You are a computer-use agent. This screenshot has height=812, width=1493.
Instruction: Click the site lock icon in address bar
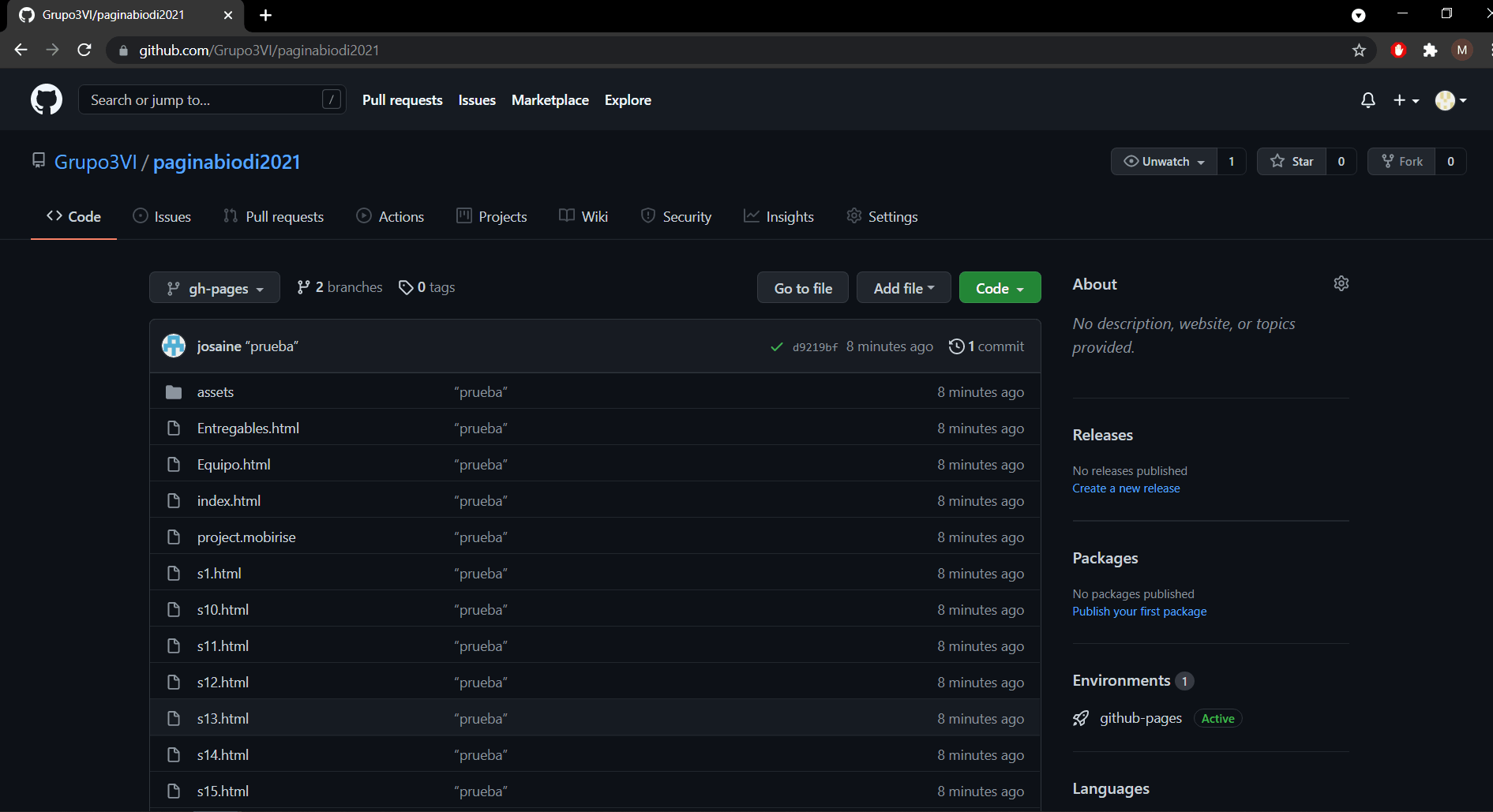pyautogui.click(x=123, y=51)
